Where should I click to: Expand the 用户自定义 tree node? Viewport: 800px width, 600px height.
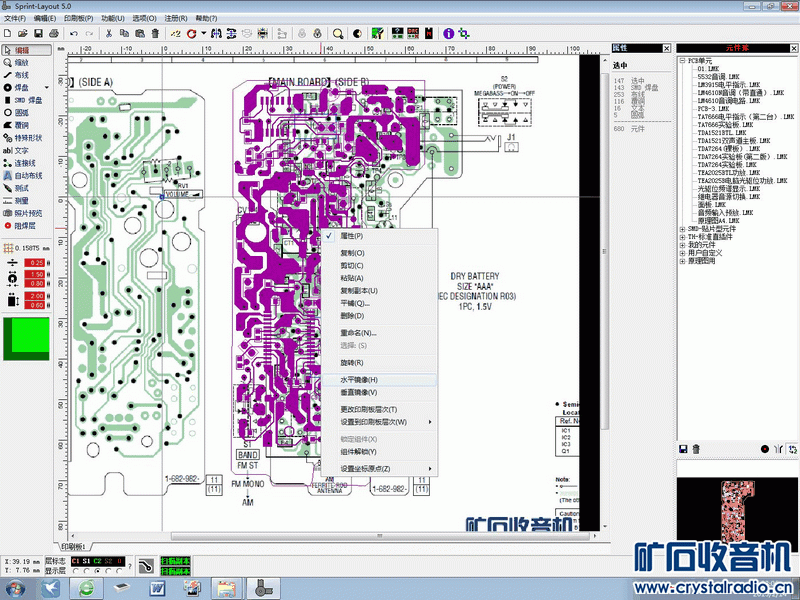682,253
